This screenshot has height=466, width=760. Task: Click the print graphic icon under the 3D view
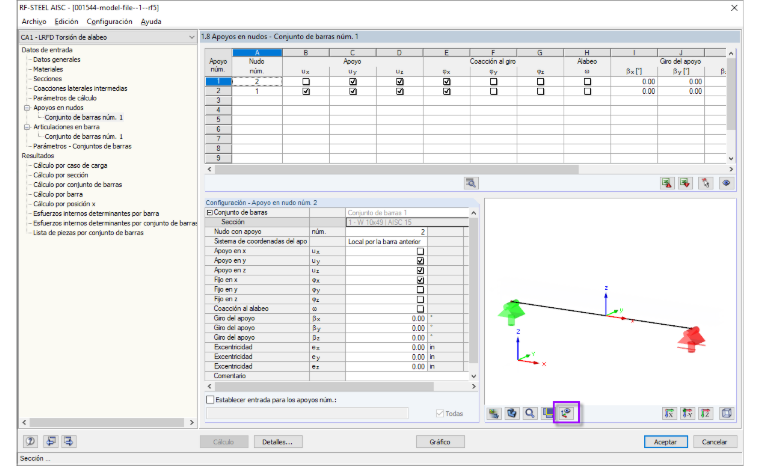[x=494, y=413]
